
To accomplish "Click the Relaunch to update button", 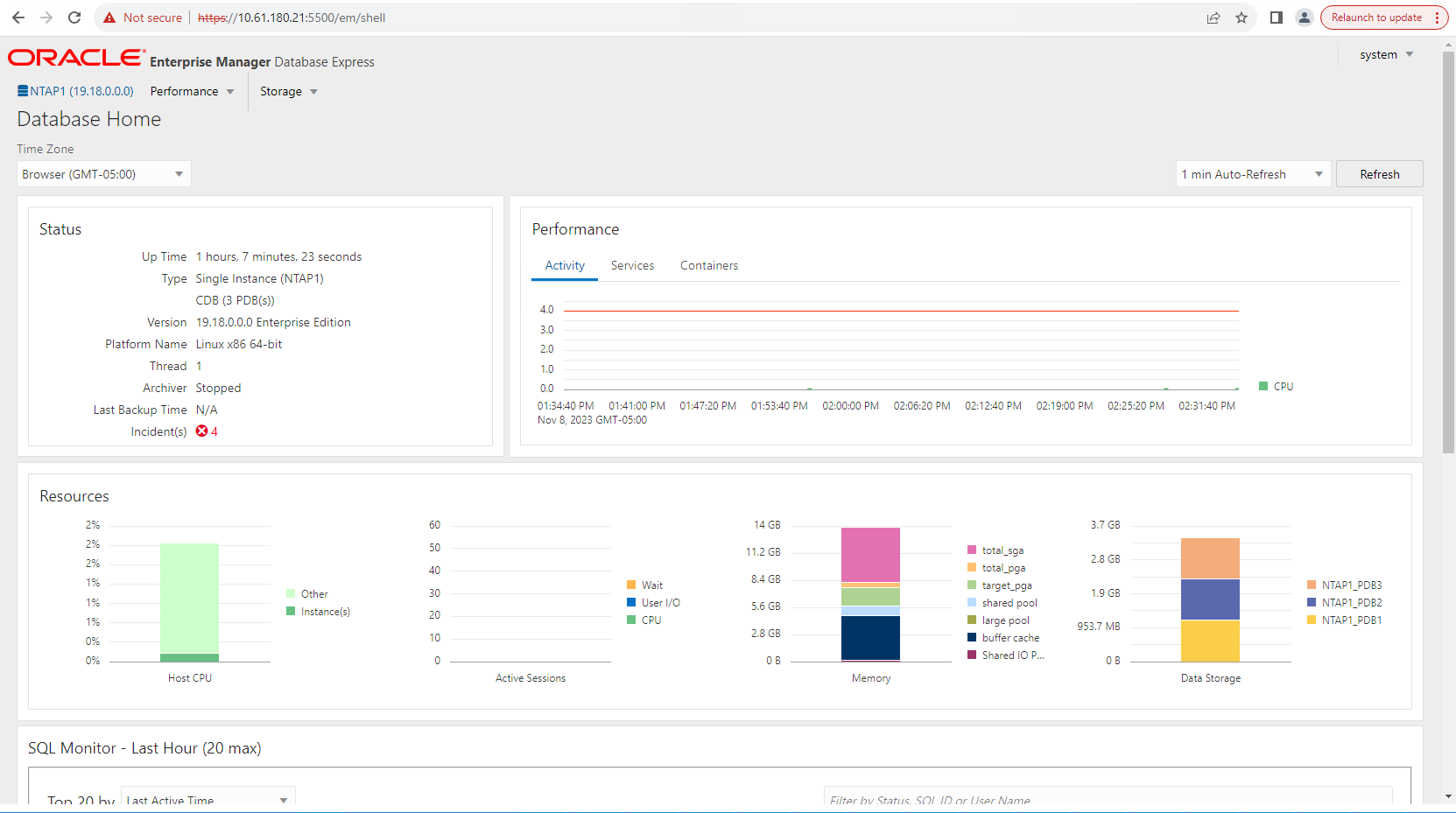I will (x=1376, y=18).
